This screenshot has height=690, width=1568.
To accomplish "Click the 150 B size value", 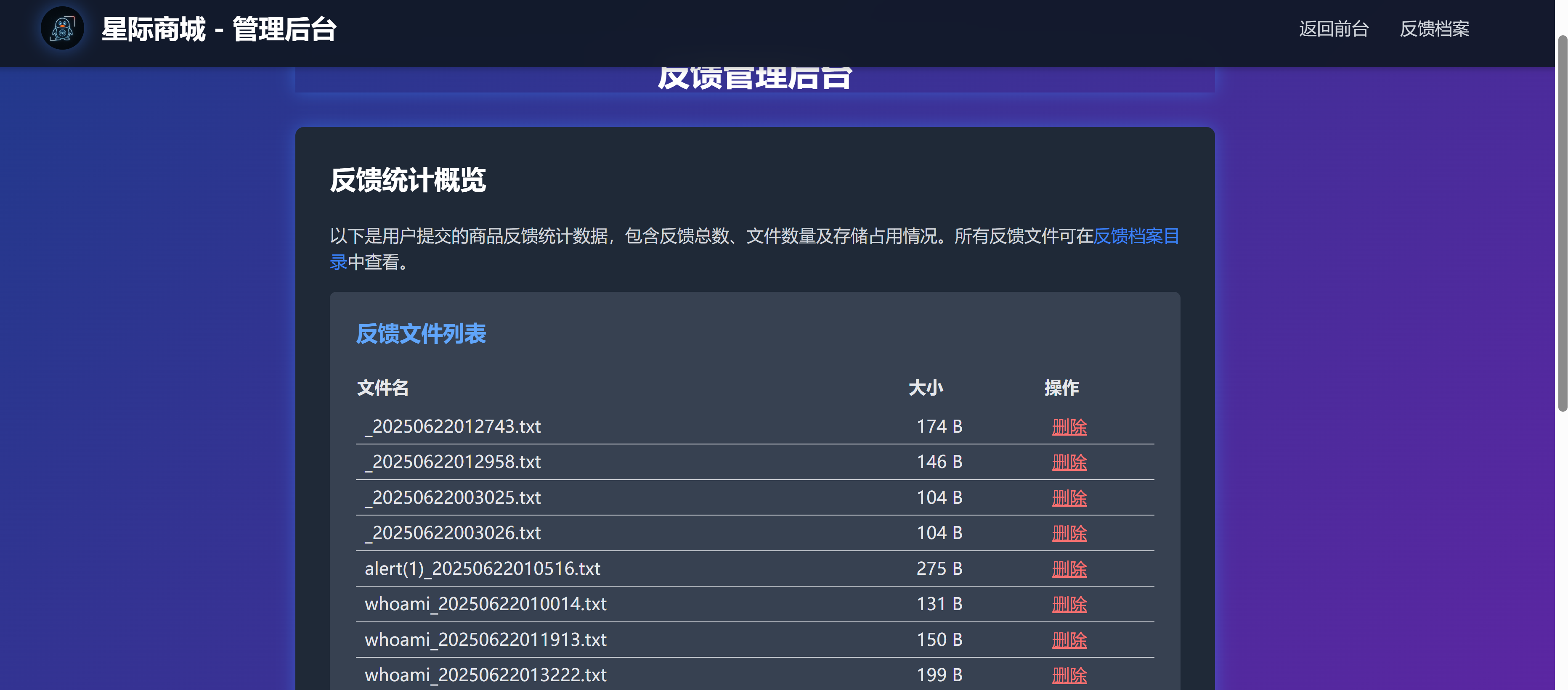I will click(x=939, y=640).
